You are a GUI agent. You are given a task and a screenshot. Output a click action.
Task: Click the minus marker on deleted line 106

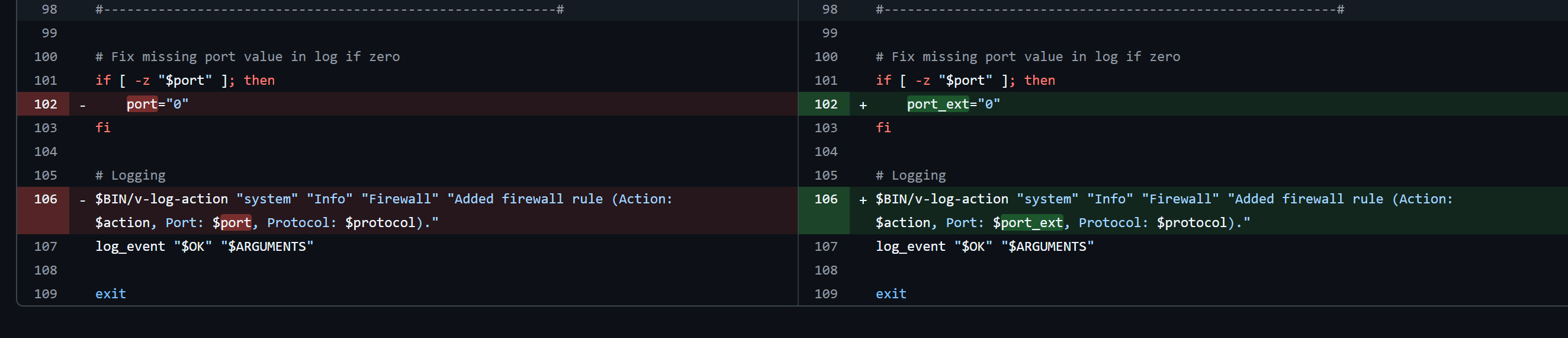(x=83, y=200)
